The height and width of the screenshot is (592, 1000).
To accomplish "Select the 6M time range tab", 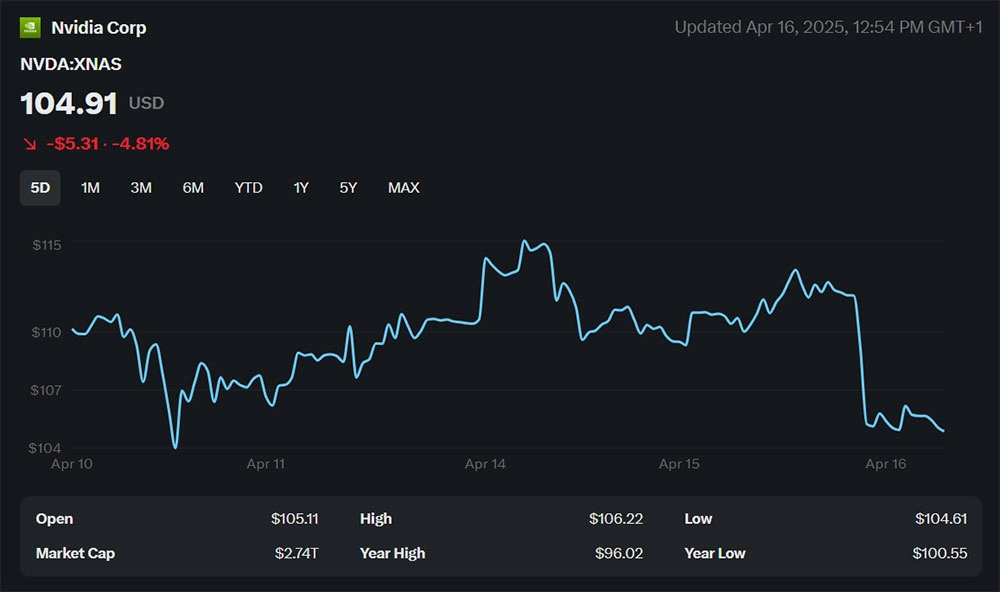I will point(193,188).
